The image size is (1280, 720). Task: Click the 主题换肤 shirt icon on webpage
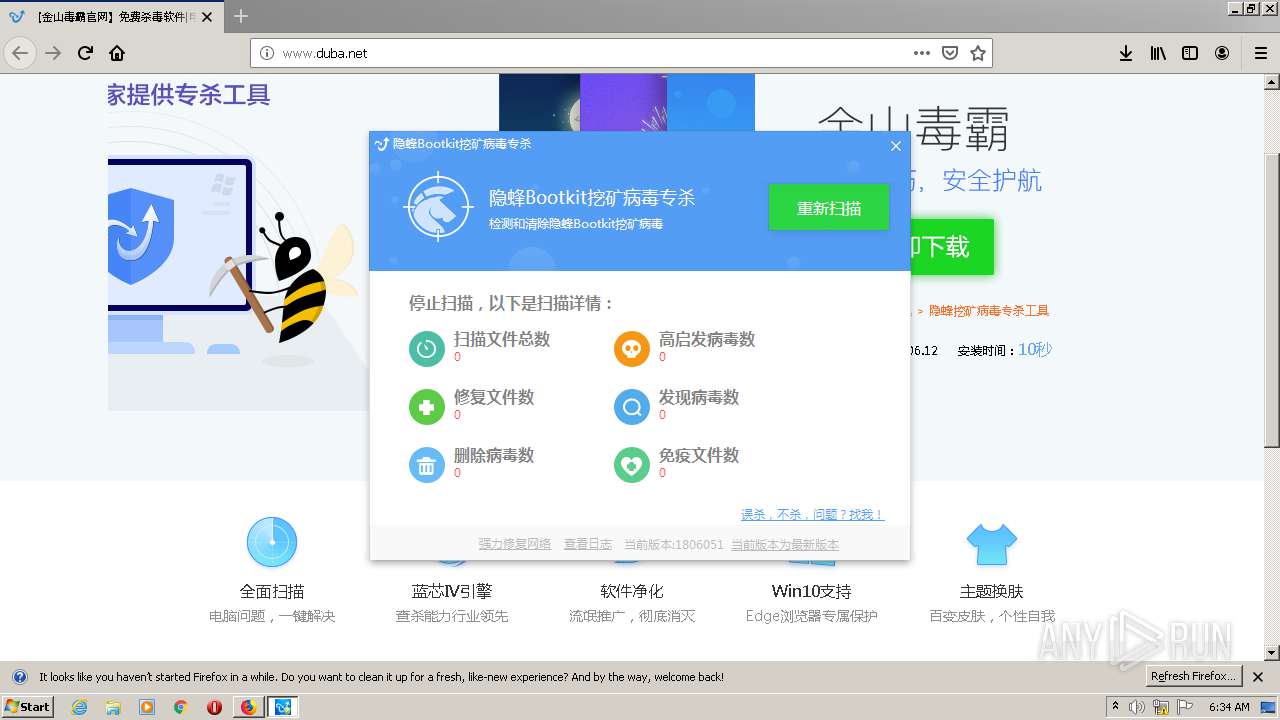[991, 544]
